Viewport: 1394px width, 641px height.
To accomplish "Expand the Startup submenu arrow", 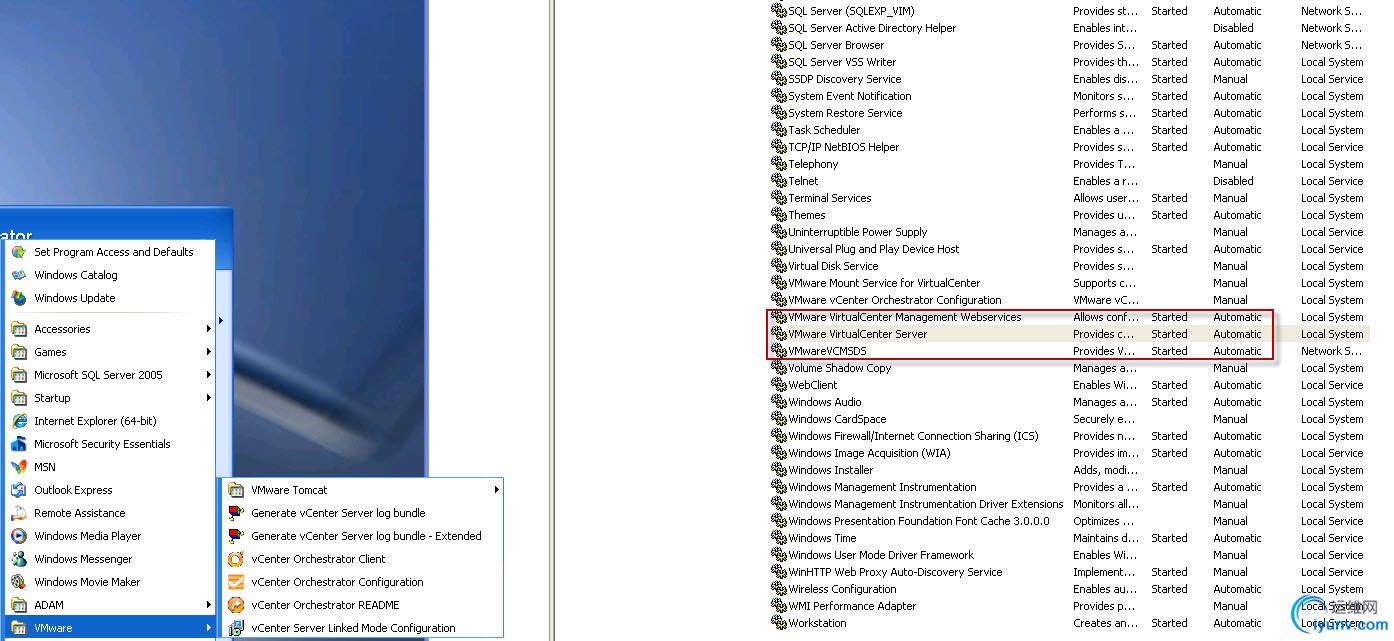I will tap(209, 398).
